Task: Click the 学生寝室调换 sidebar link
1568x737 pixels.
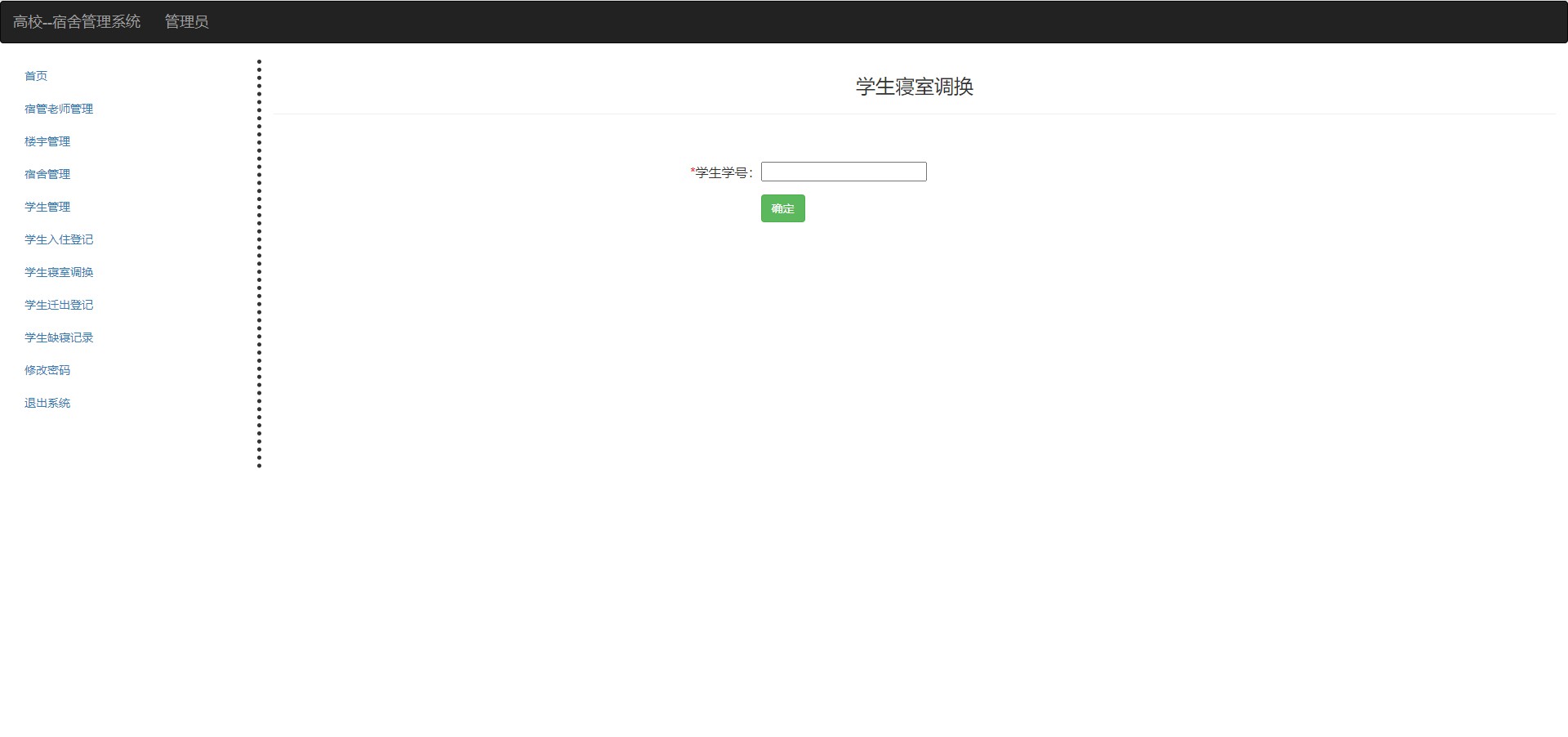Action: pyautogui.click(x=59, y=272)
